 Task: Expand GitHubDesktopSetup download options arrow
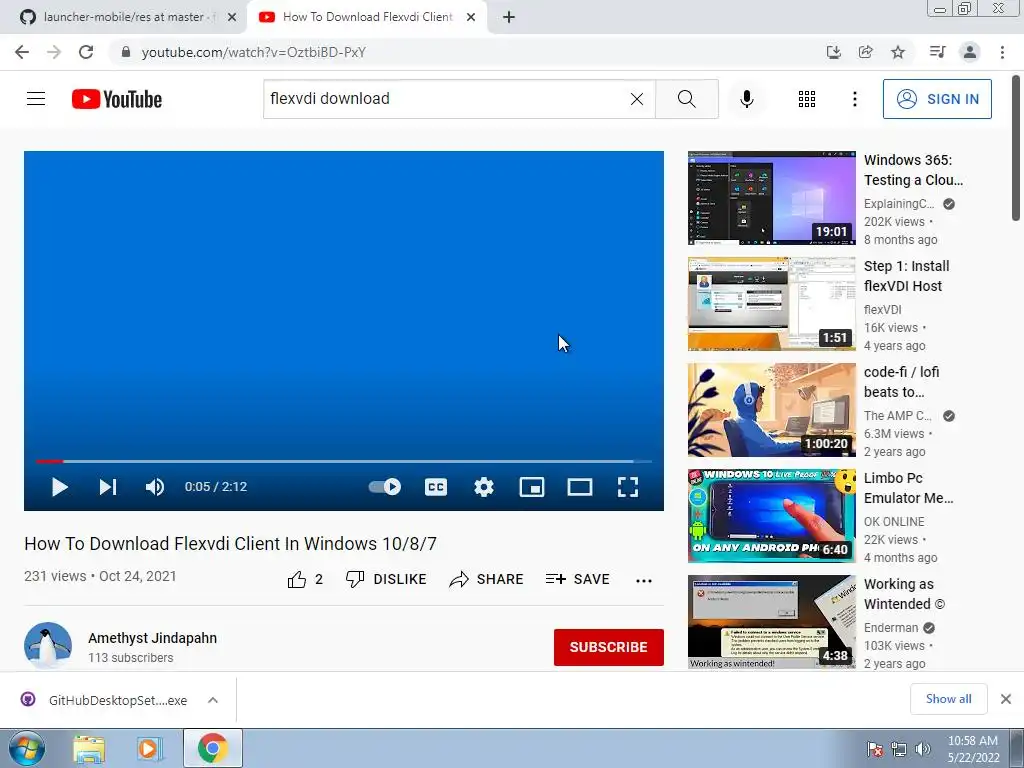[213, 700]
